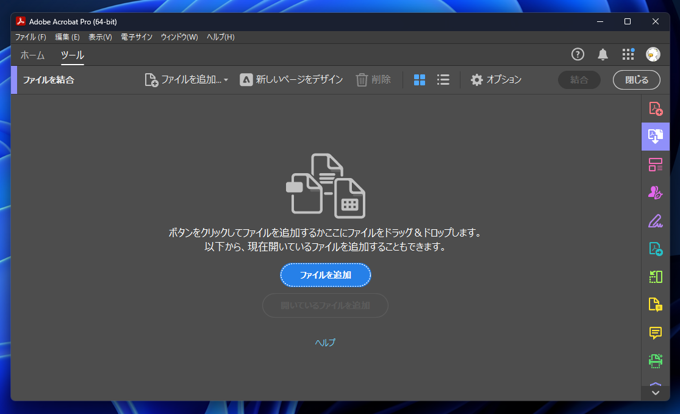Click the blue ファイルを追加 button
Viewport: 680px width, 414px height.
click(x=325, y=275)
